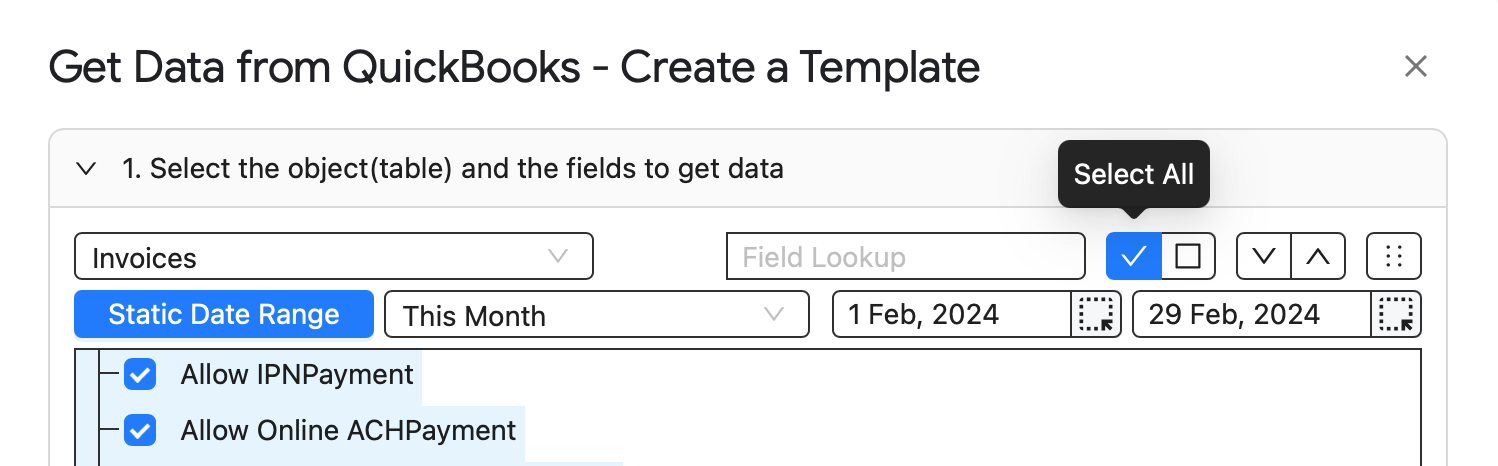Image resolution: width=1498 pixels, height=466 pixels.
Task: Collapse the step 1 select object section
Action: [86, 169]
